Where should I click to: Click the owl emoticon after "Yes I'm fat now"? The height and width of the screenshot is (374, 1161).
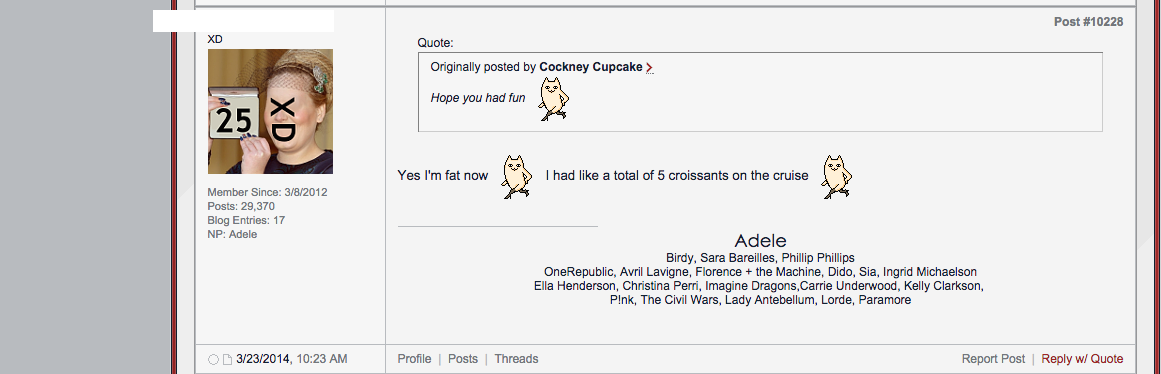517,176
